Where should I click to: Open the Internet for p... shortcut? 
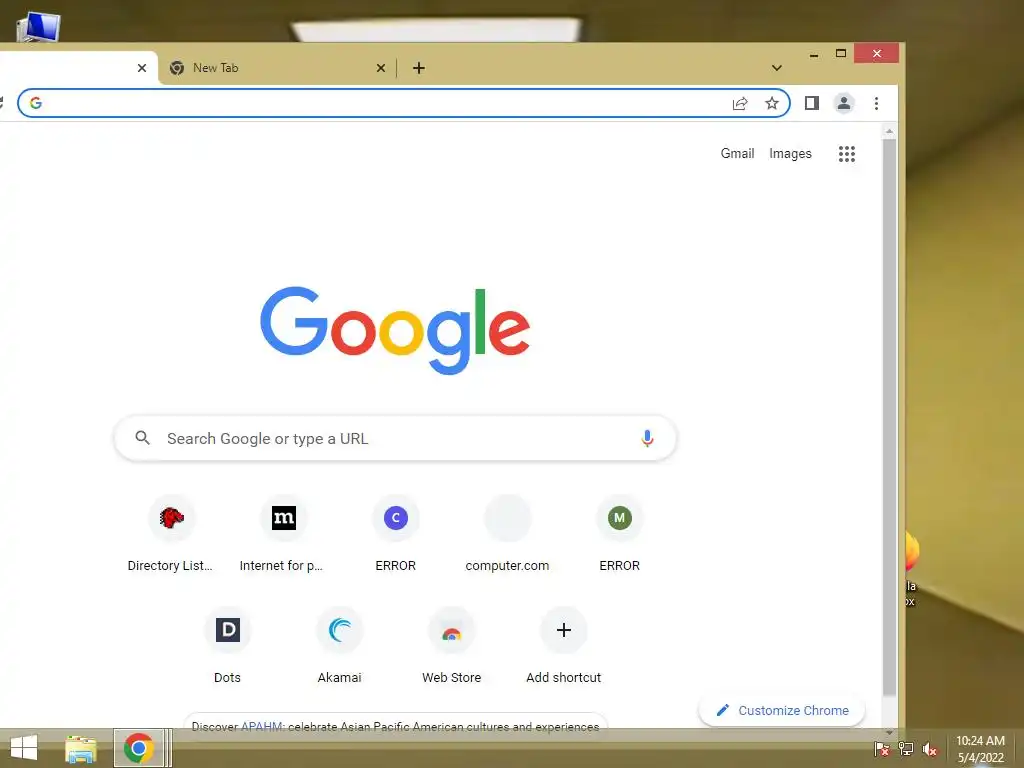[283, 534]
